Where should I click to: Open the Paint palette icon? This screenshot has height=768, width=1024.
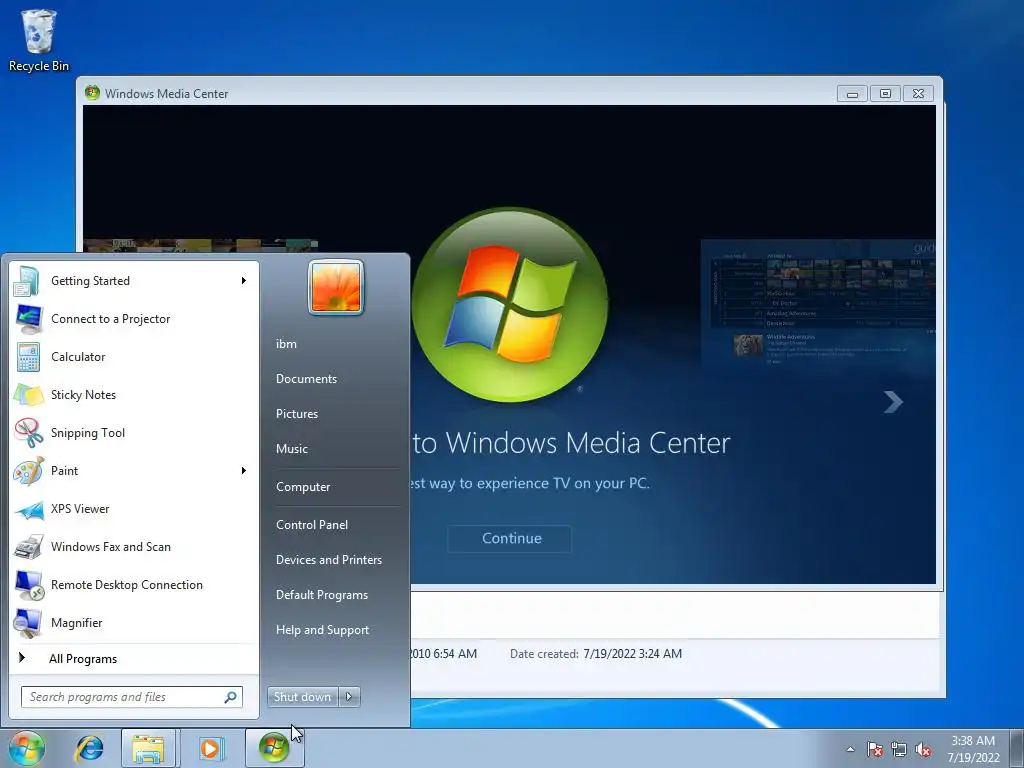click(x=28, y=471)
